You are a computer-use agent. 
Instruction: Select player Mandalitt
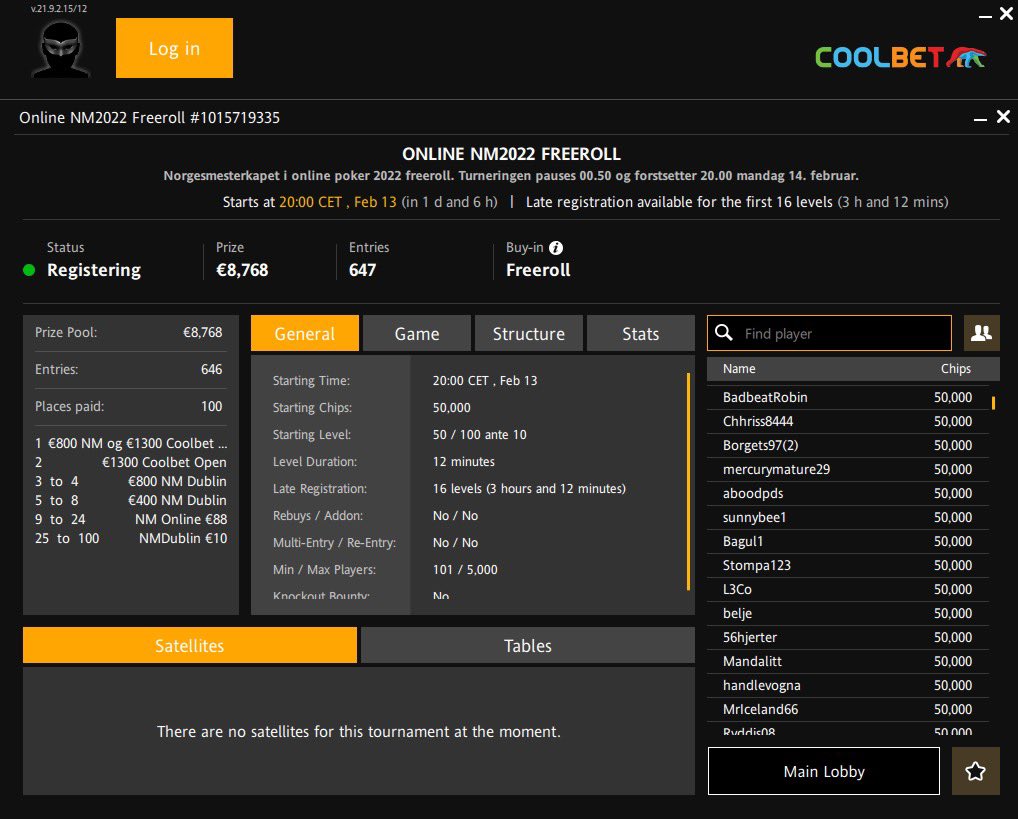coord(847,661)
